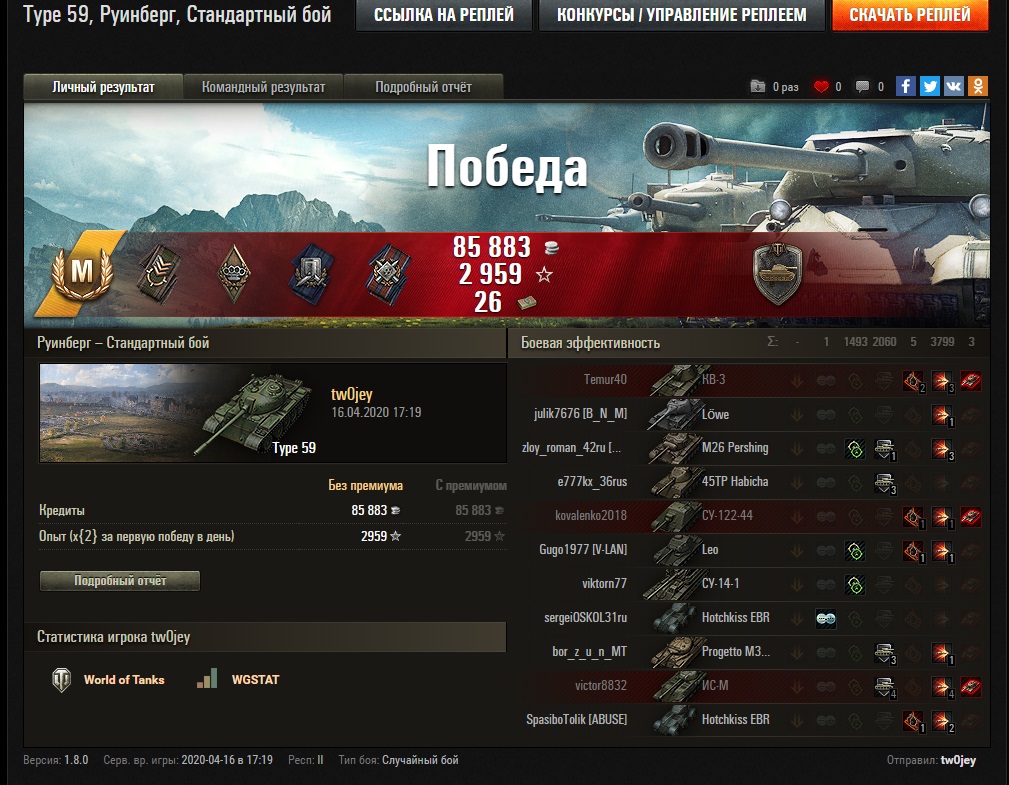The image size is (1009, 785).
Task: Open player tw0jey profile name
Action: click(351, 394)
